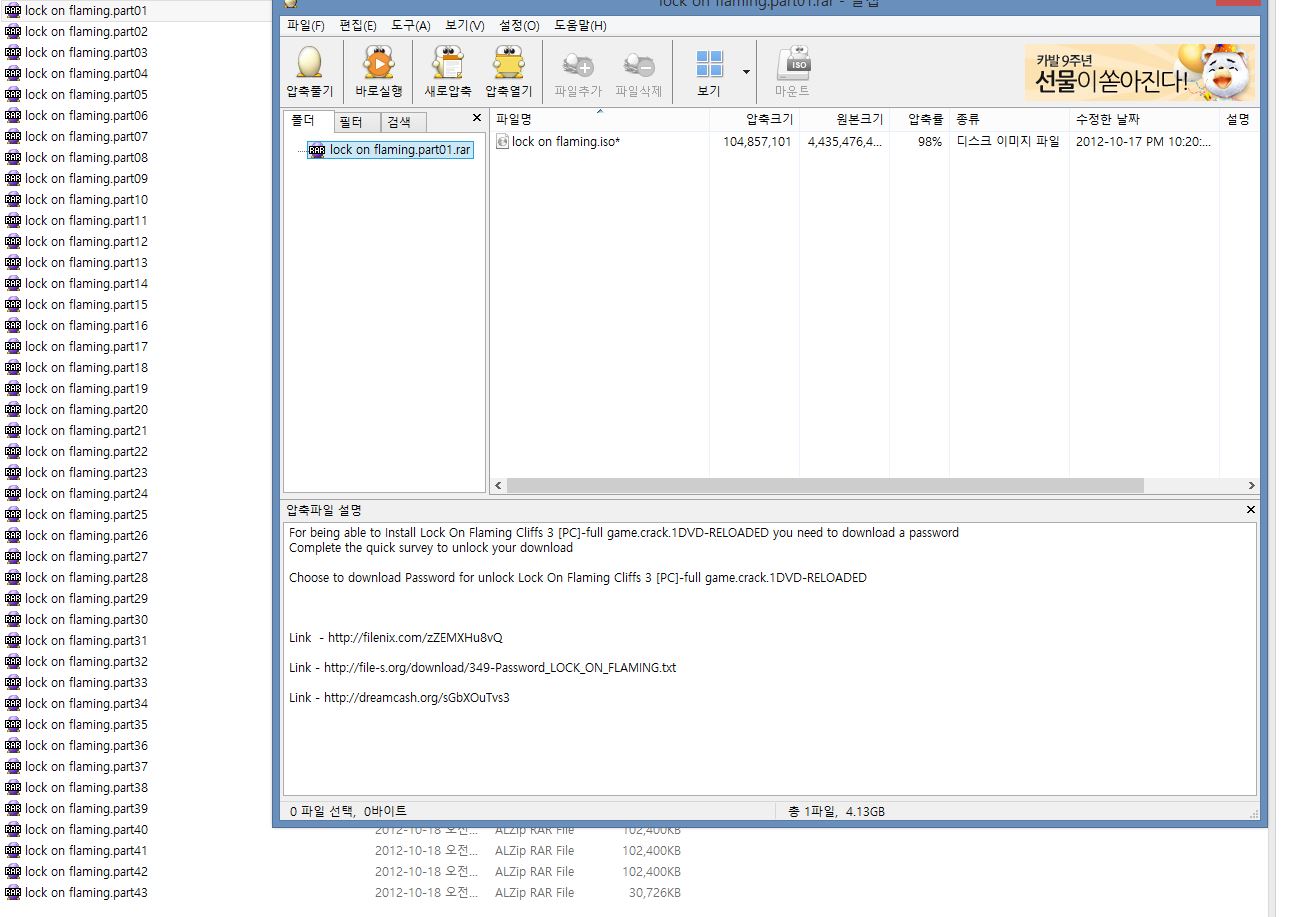Sort by 종류 column header

[x=1009, y=119]
